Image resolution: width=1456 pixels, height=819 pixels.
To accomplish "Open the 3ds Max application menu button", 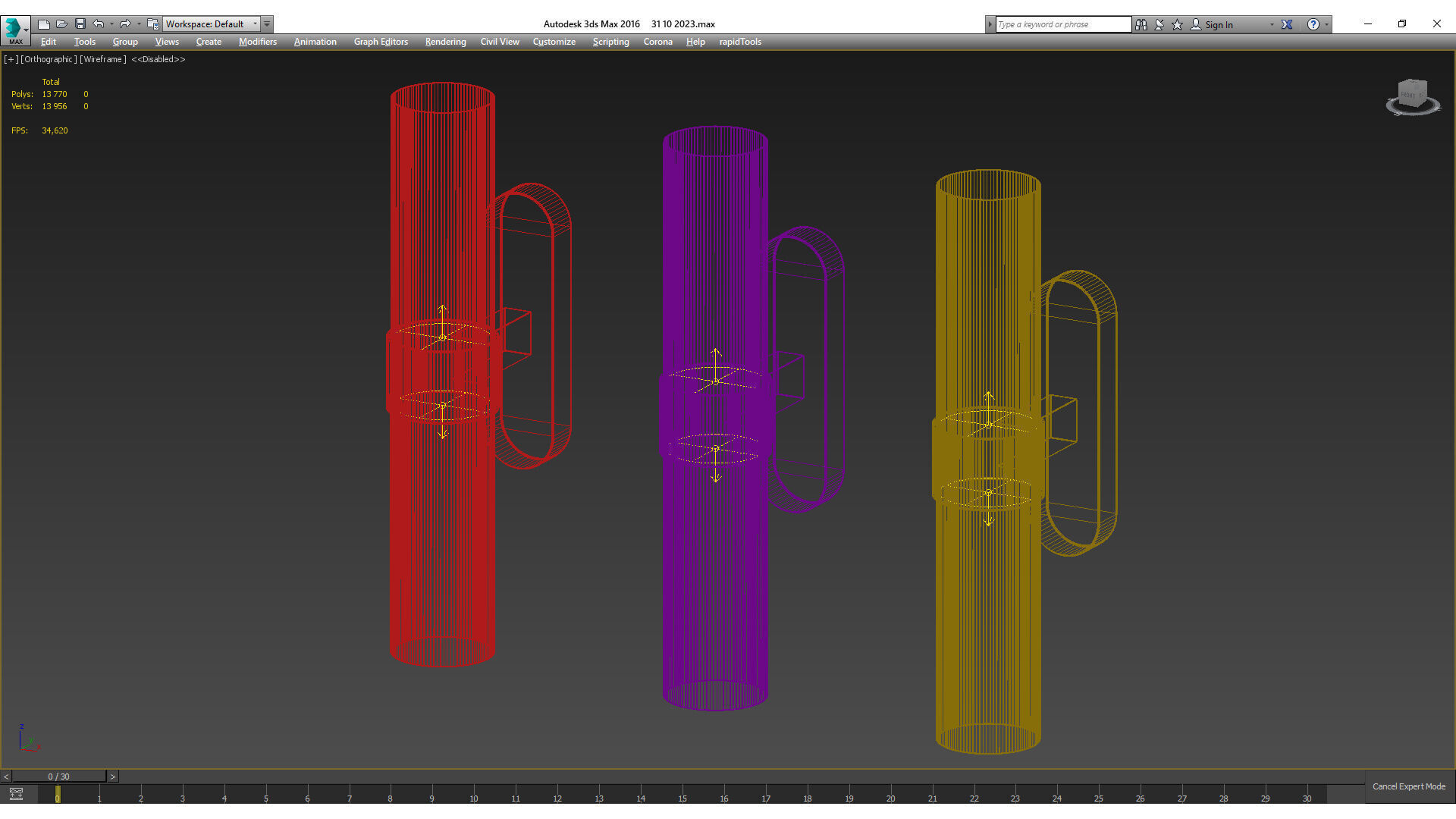I will click(15, 30).
